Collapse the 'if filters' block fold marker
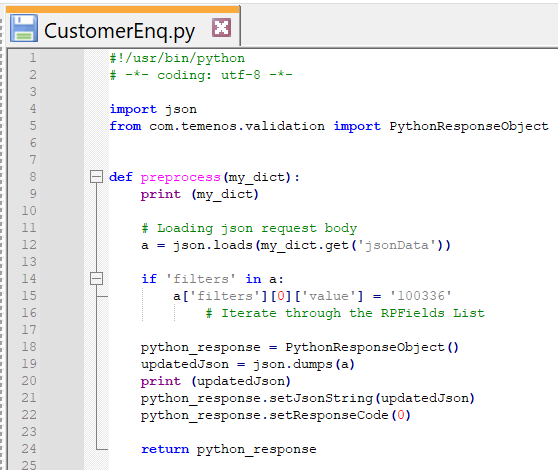 pyautogui.click(x=96, y=279)
